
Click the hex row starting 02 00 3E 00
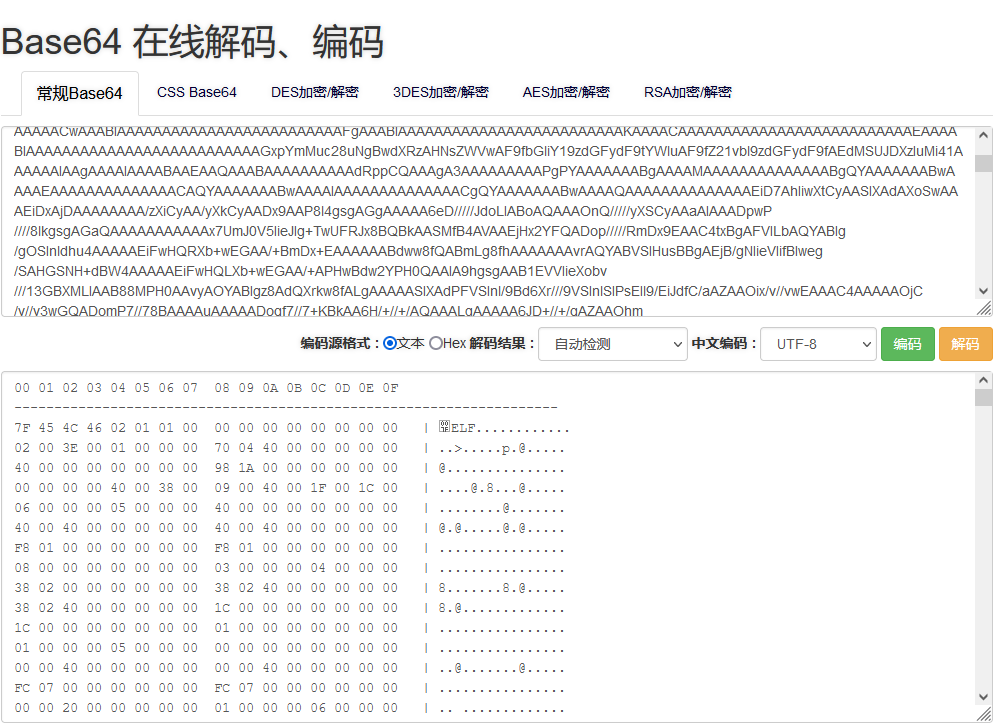[289, 448]
